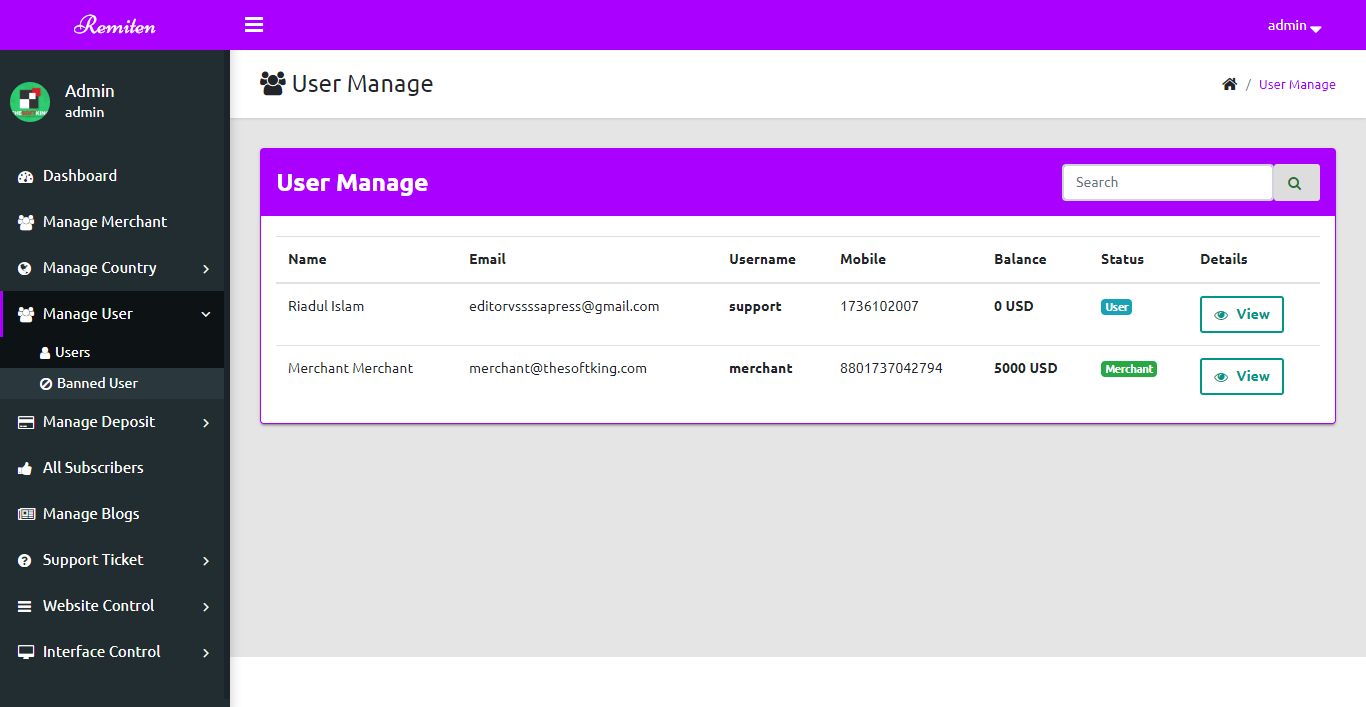Click the hamburger menu icon in top bar
This screenshot has height=707, width=1366.
pos(254,25)
